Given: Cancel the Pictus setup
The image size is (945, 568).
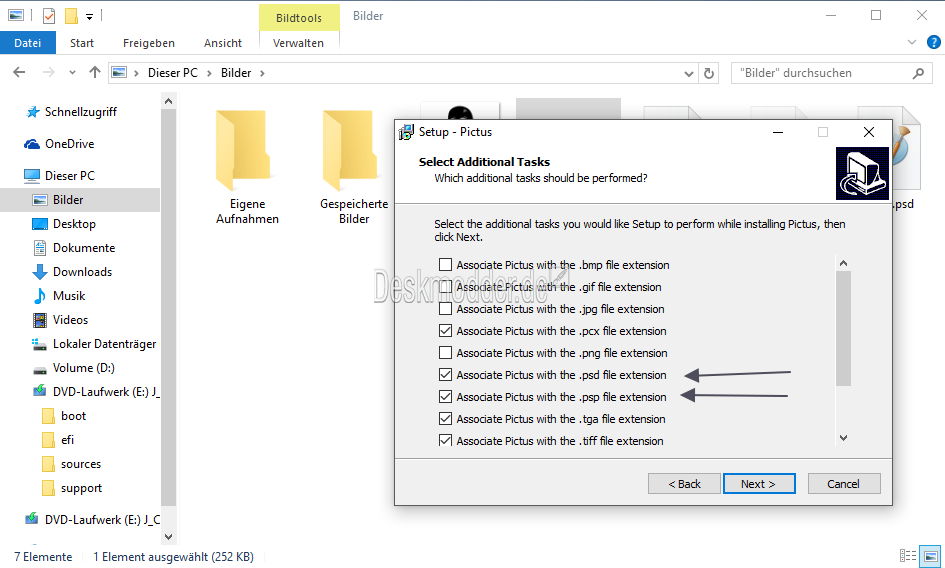Looking at the screenshot, I should point(844,484).
